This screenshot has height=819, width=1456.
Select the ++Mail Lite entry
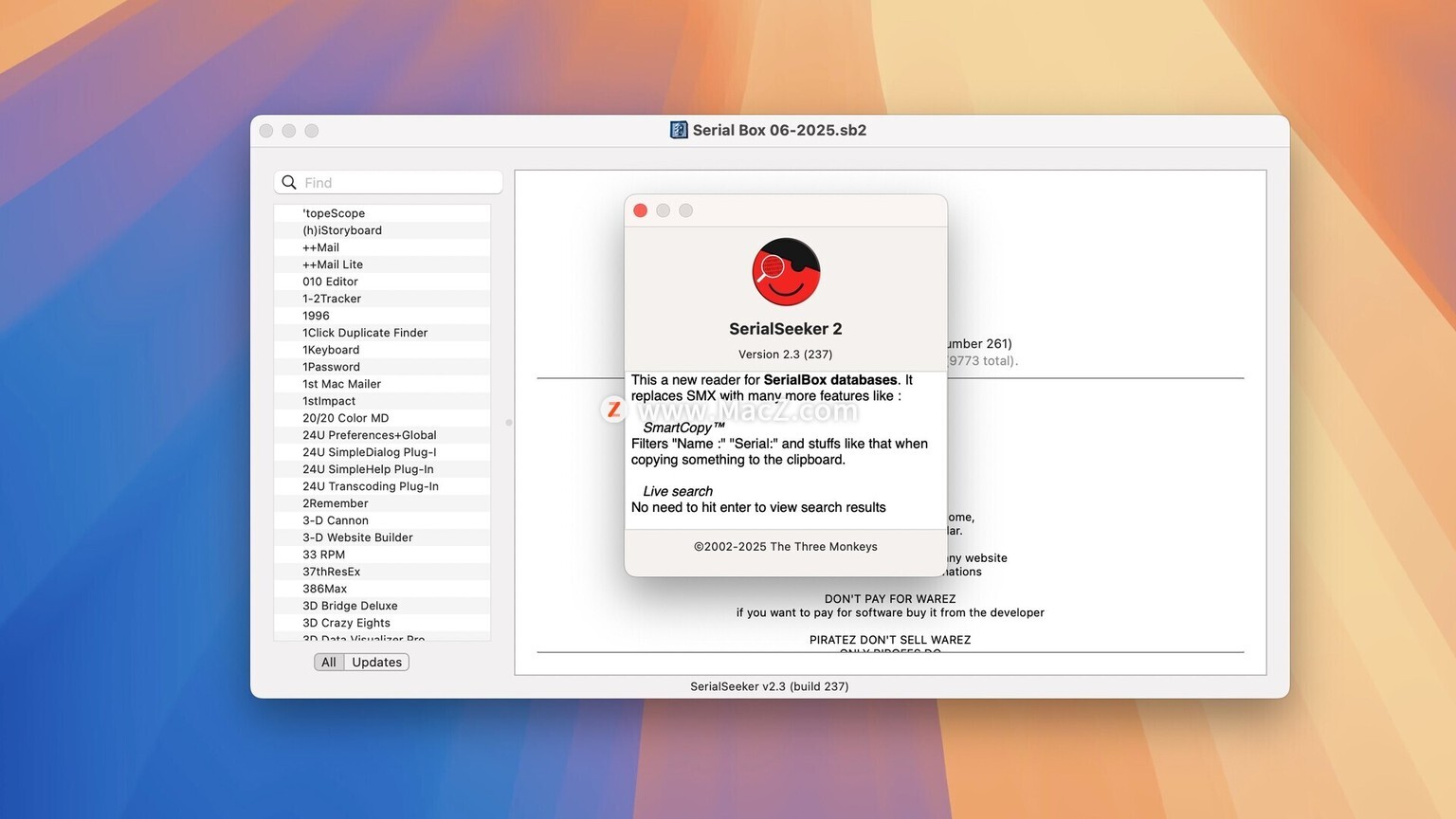pos(382,264)
